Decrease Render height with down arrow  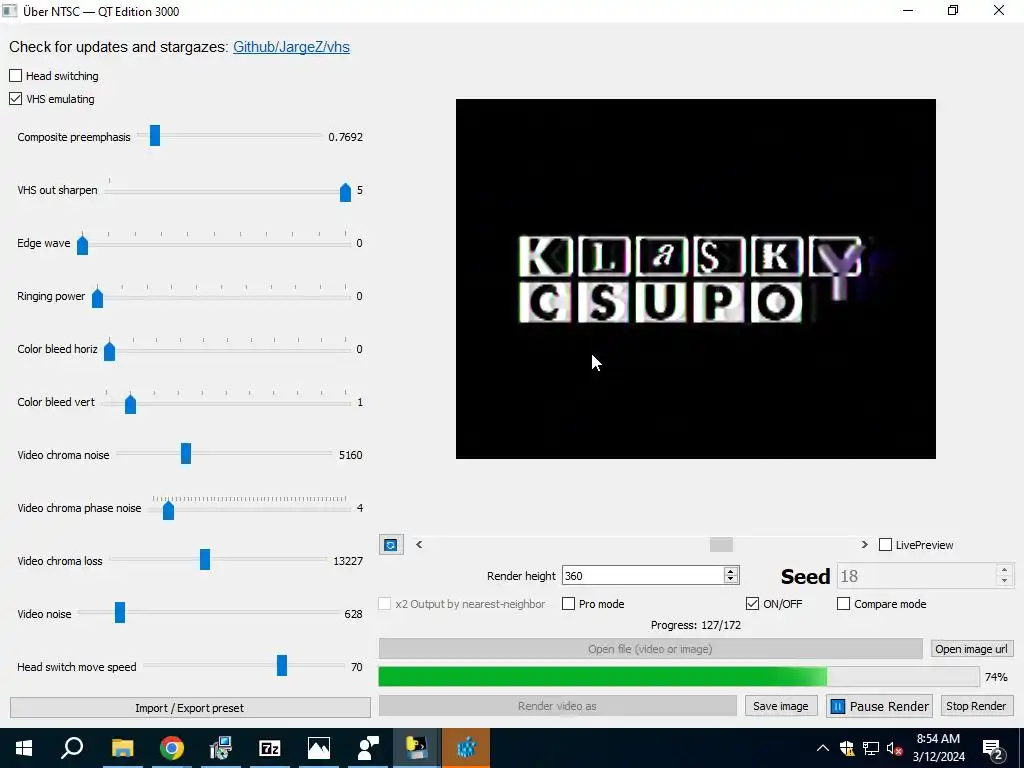(731, 580)
